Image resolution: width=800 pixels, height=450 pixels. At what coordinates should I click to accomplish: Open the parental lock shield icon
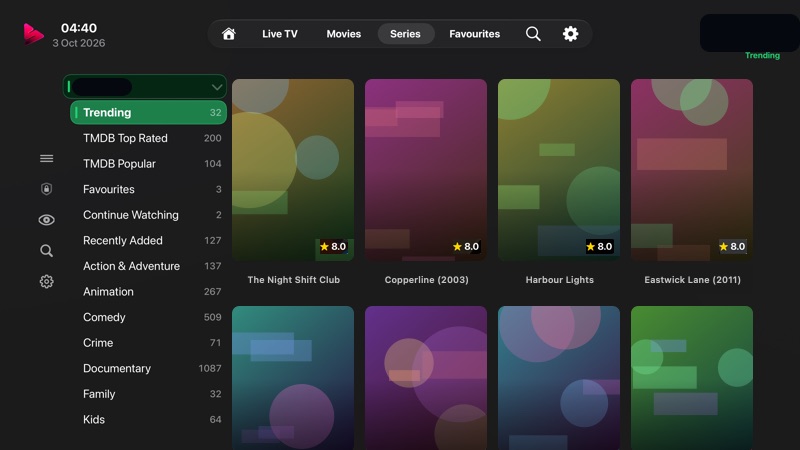click(46, 189)
